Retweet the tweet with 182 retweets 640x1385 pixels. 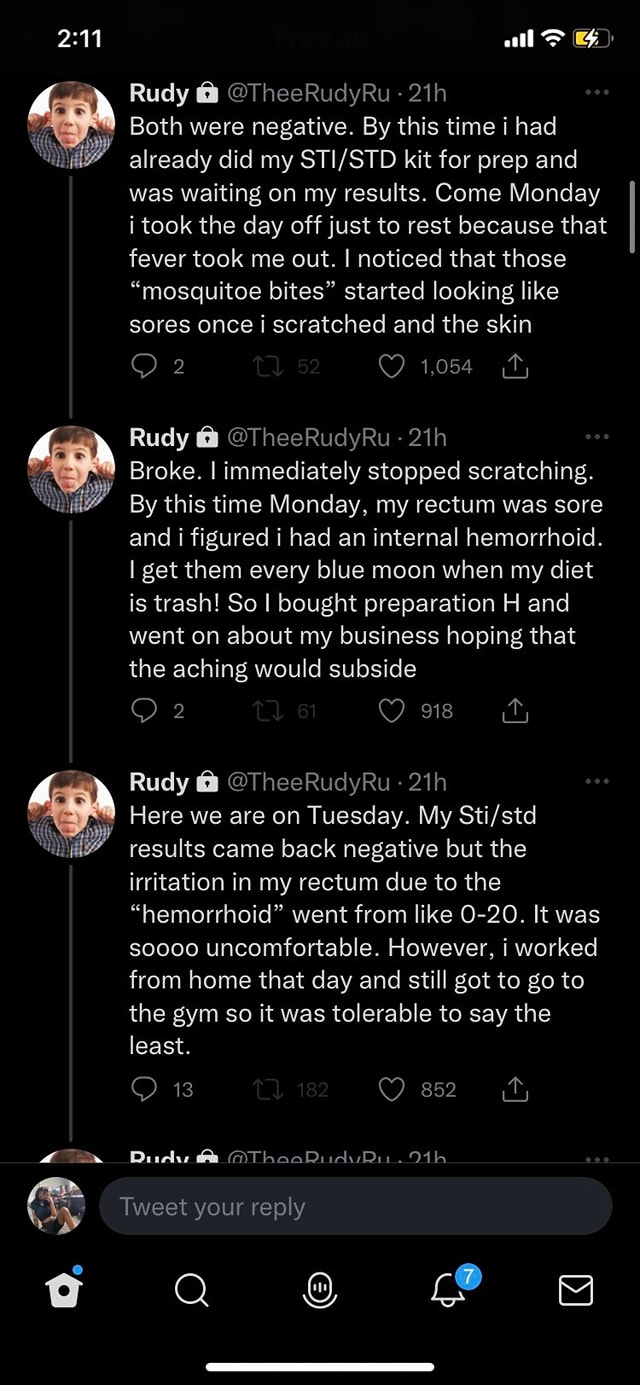pos(266,1090)
